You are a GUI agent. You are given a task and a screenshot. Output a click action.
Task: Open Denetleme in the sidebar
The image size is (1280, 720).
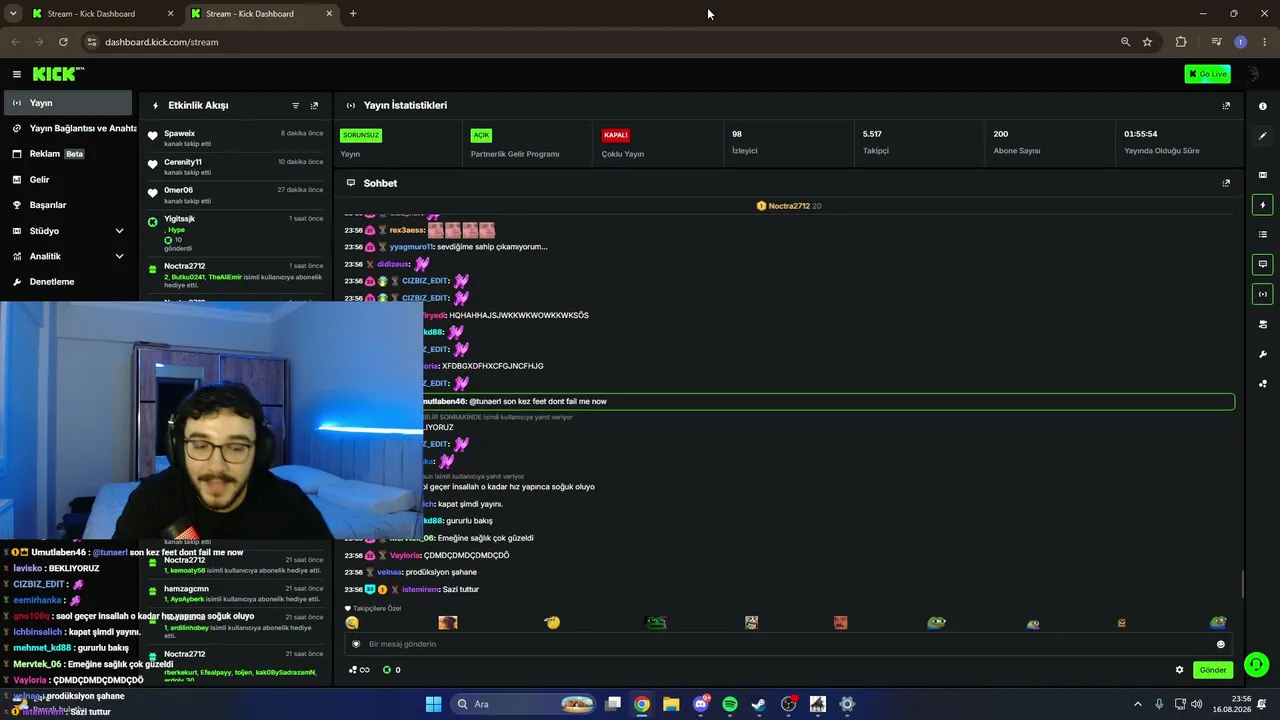coord(68,282)
